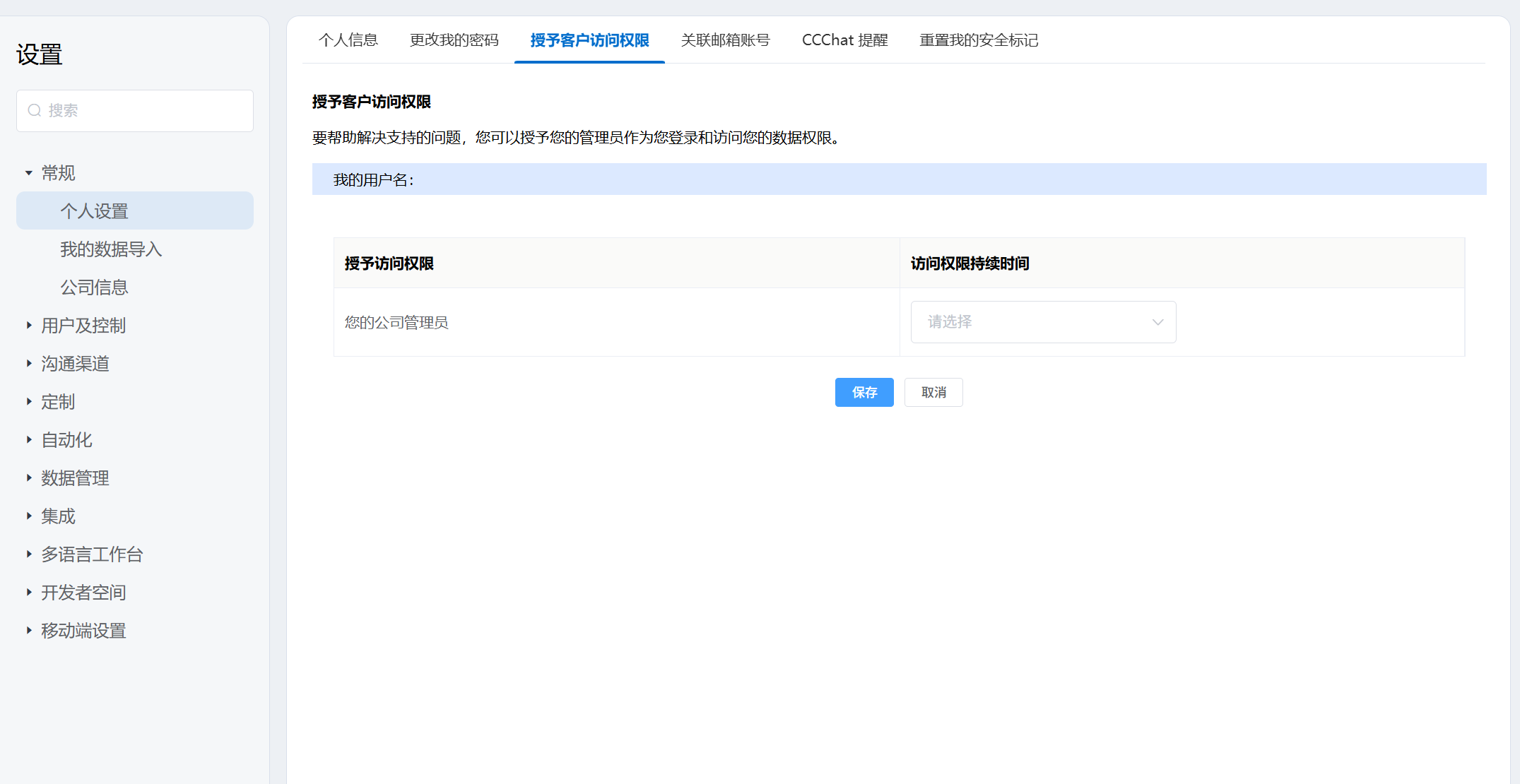Switch to the 个人信息 tab
The width and height of the screenshot is (1520, 784).
click(x=348, y=40)
